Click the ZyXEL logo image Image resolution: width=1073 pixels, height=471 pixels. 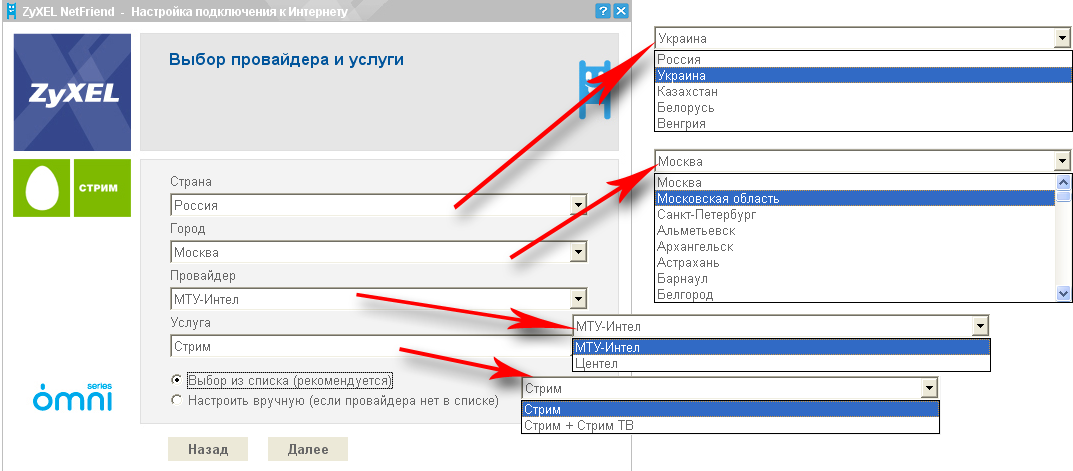coord(72,92)
